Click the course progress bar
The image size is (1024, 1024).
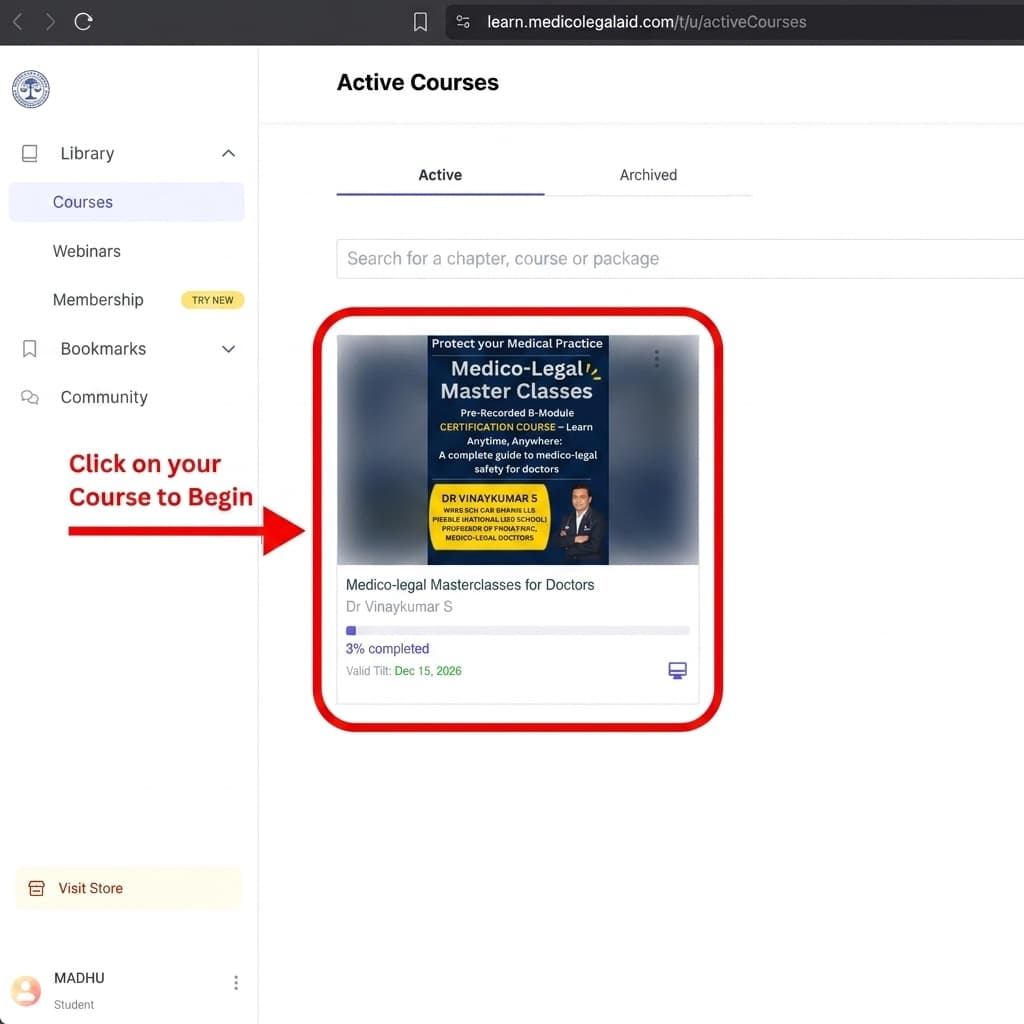point(517,630)
